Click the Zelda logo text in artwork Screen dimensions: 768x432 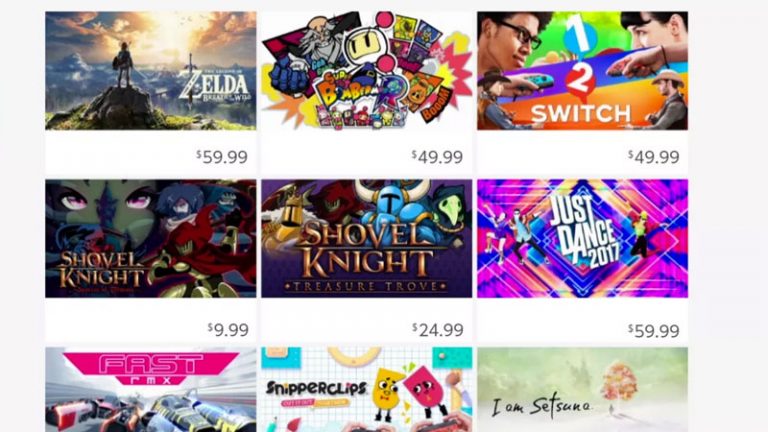(216, 87)
